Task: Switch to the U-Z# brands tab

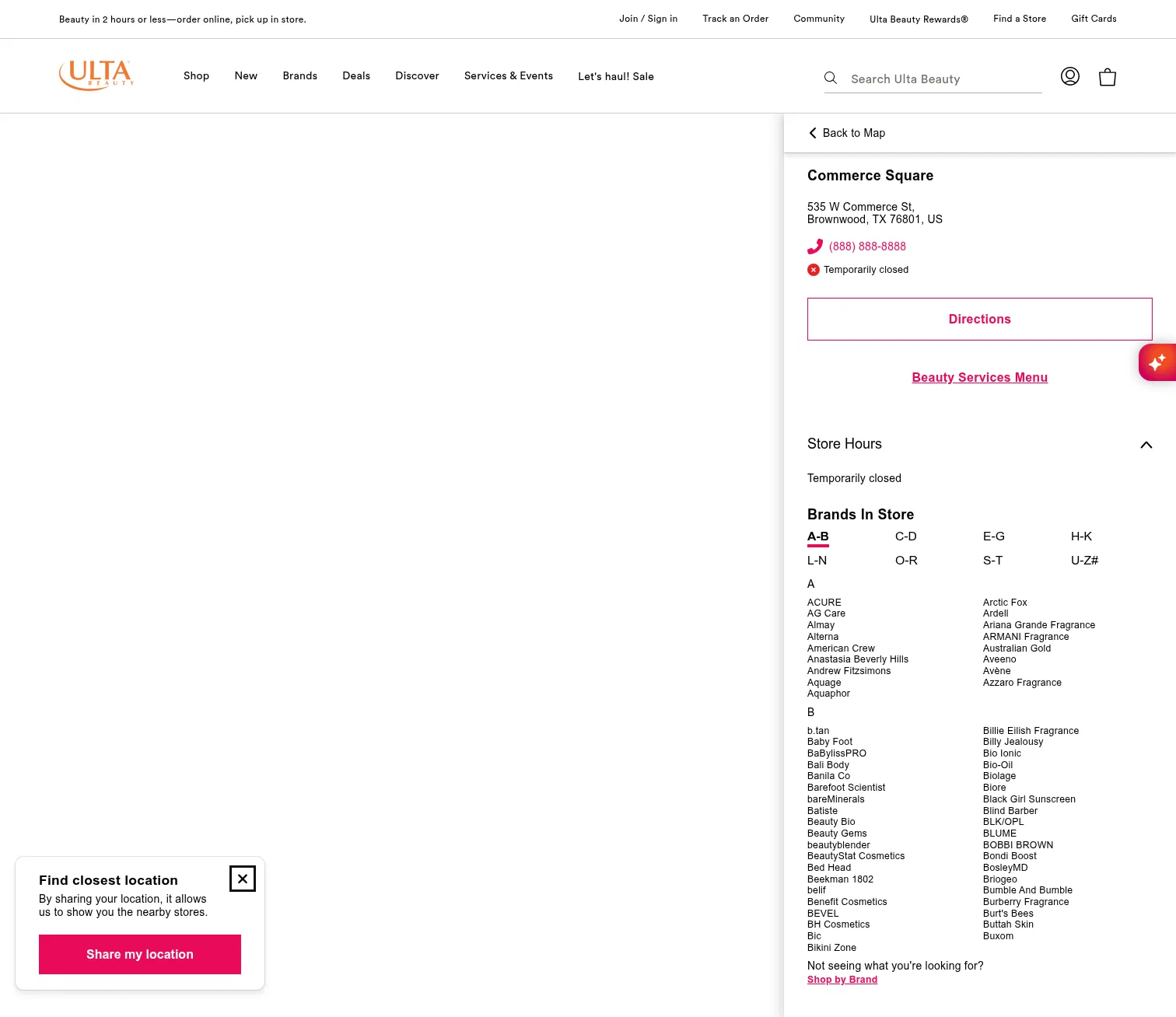Action: 1084,561
